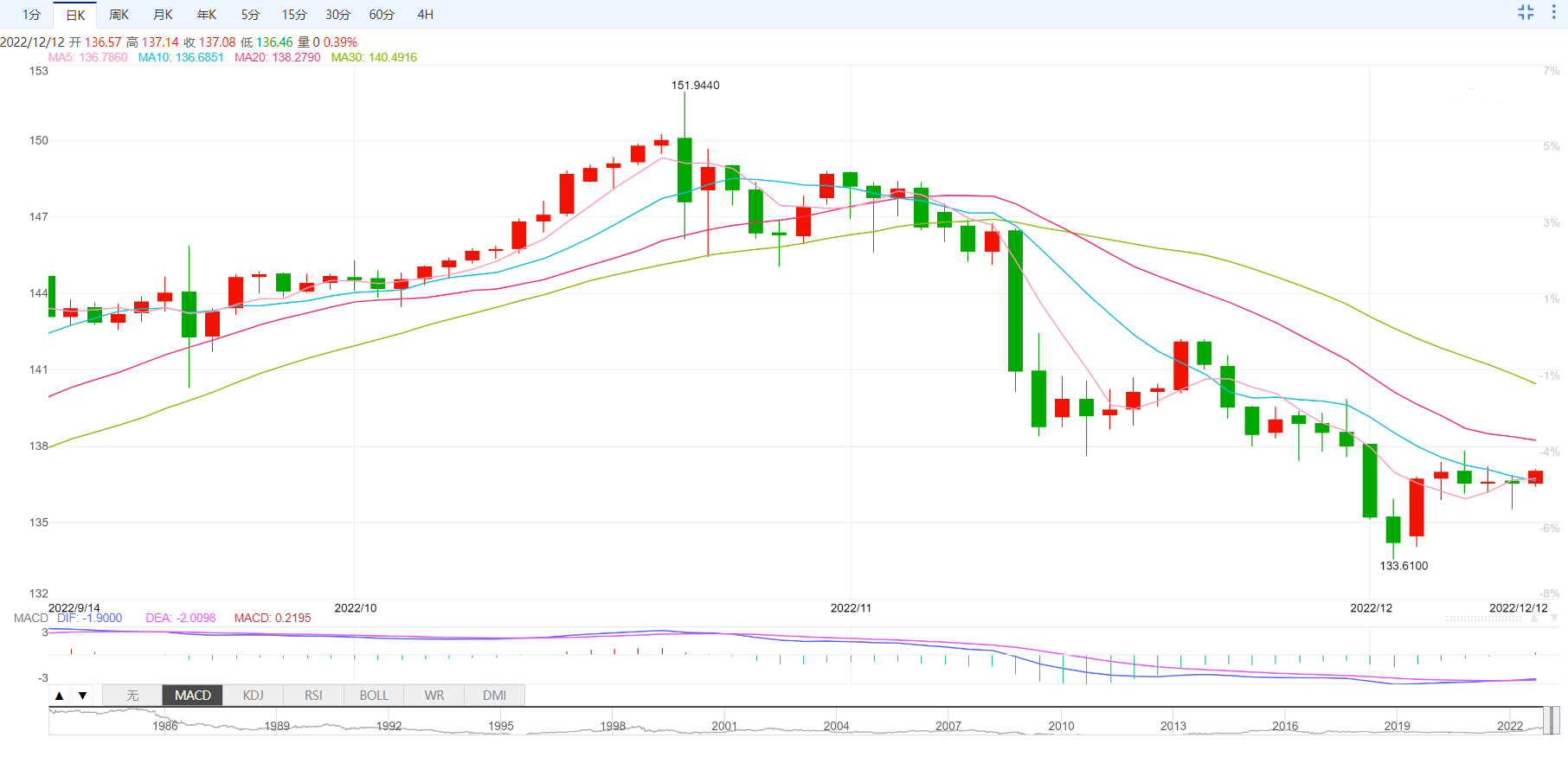The image size is (1568, 757).
Task: Click the black up triangle indicator button
Action: [59, 696]
